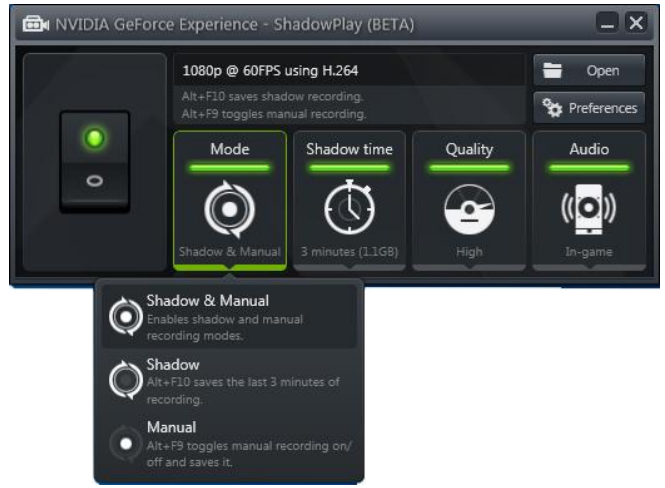This screenshot has height=488, width=665.
Task: Click the 3 minutes (1.1GB) value
Action: pyautogui.click(x=349, y=252)
